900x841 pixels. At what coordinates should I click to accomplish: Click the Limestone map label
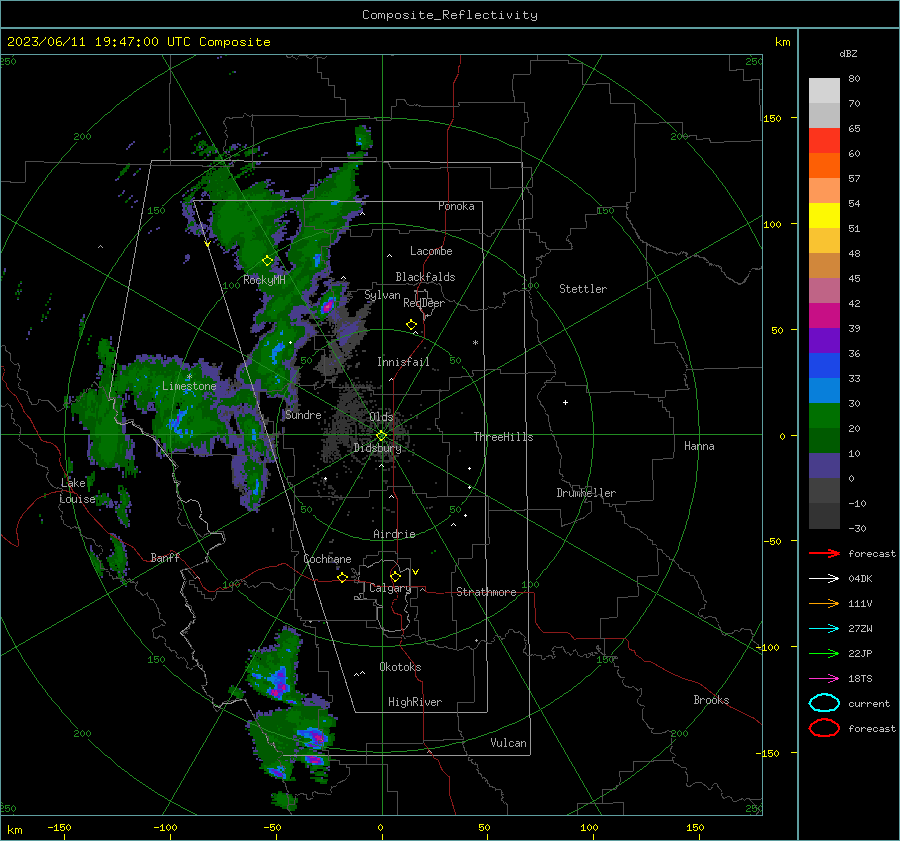coord(189,386)
